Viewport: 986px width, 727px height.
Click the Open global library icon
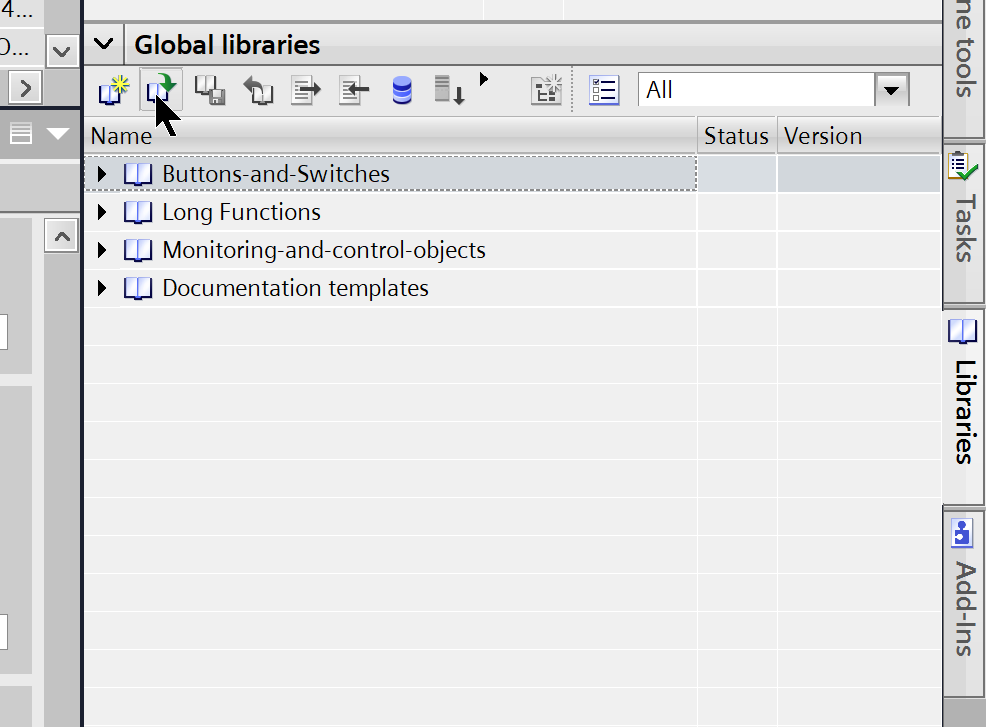coord(158,91)
